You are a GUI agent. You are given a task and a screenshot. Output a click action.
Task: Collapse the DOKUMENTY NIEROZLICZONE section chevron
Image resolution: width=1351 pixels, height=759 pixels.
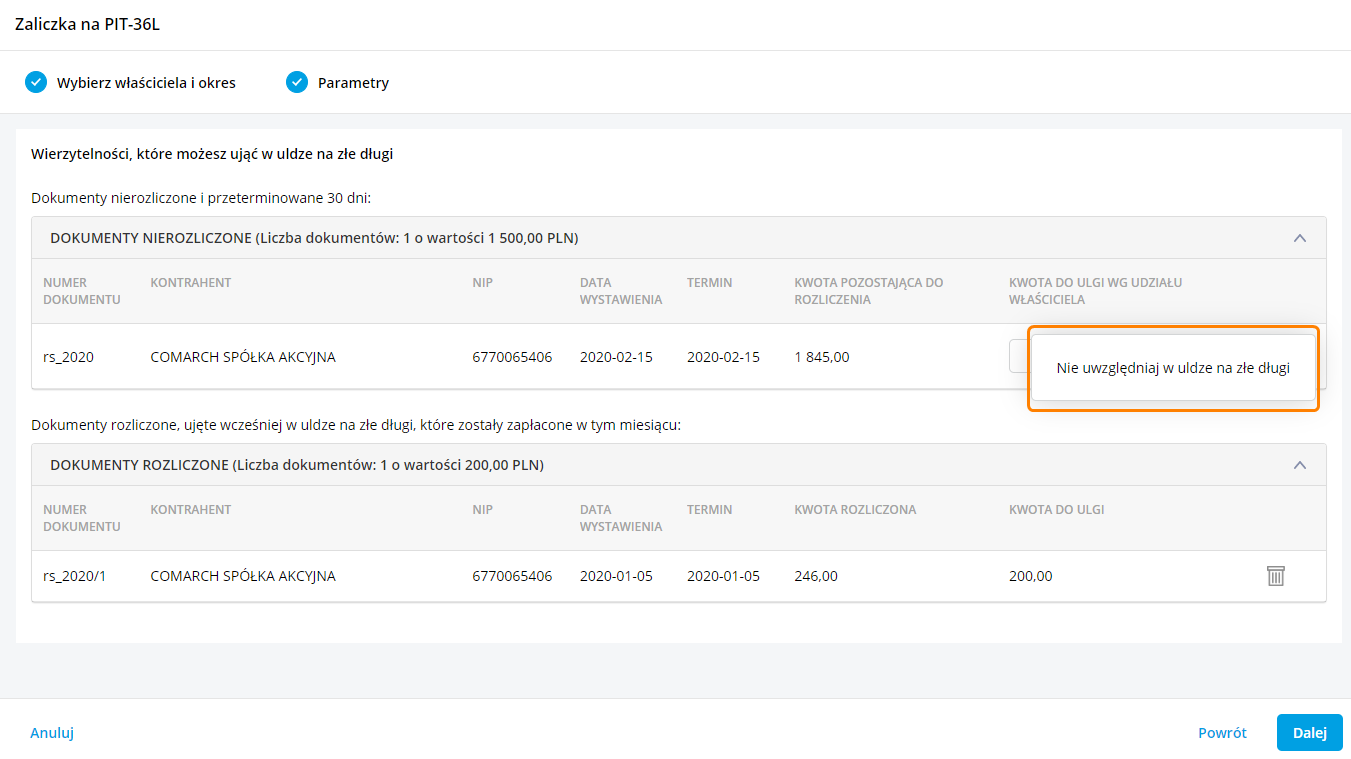click(1299, 238)
